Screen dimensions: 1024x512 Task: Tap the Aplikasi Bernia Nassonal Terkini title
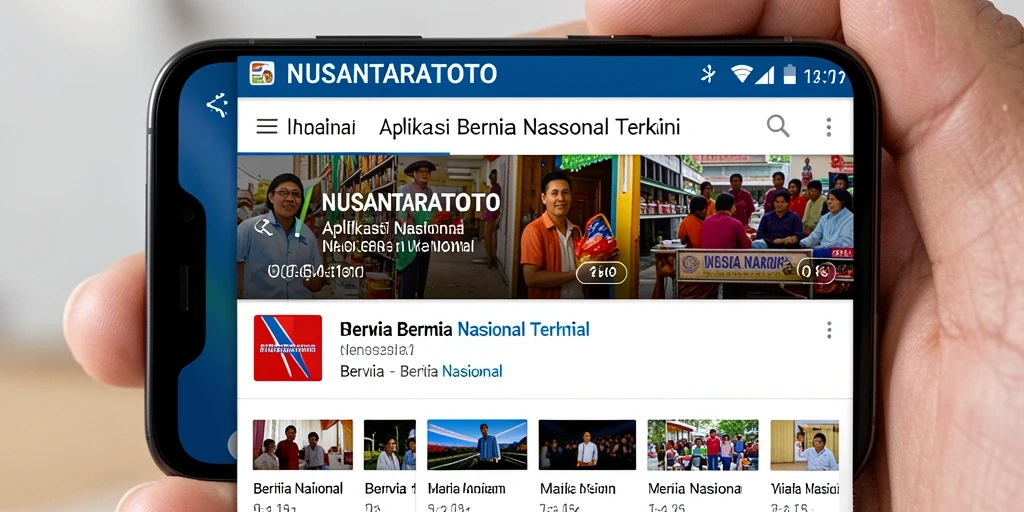[x=530, y=127]
